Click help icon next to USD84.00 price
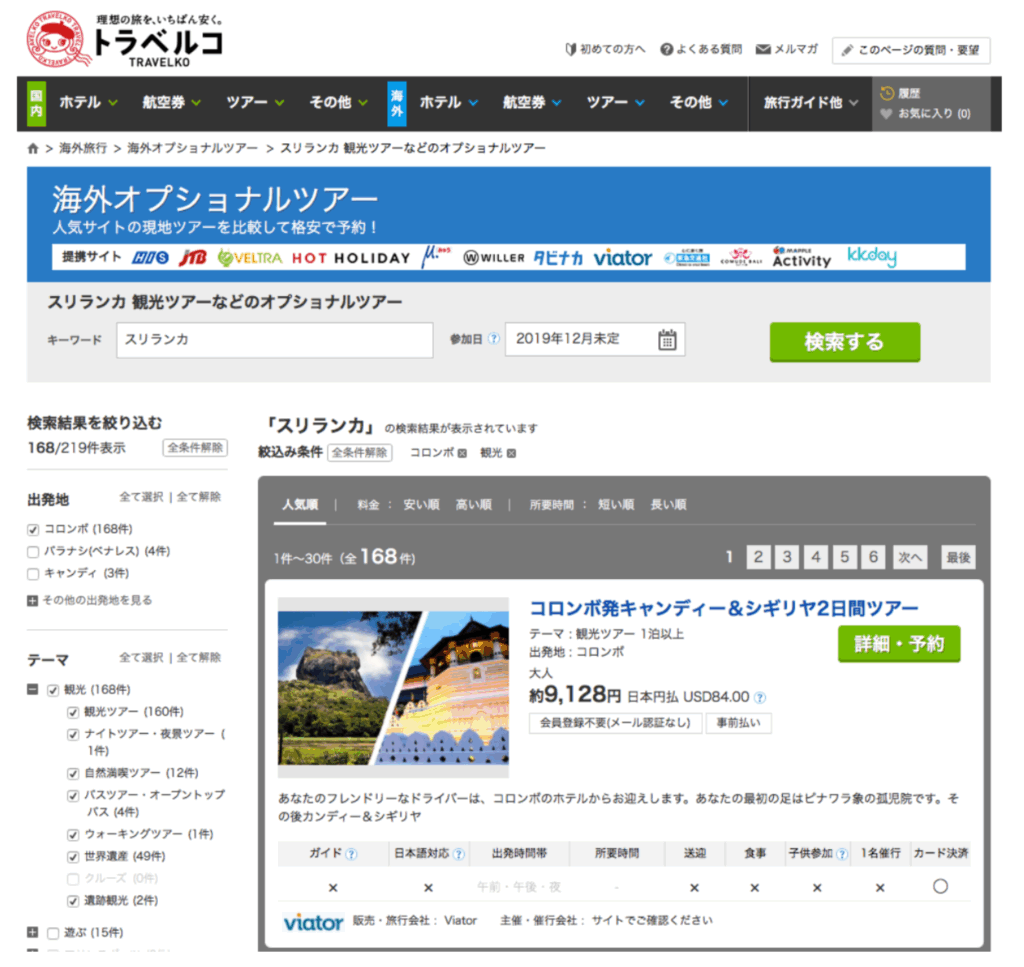This screenshot has width=1024, height=967. [x=760, y=697]
